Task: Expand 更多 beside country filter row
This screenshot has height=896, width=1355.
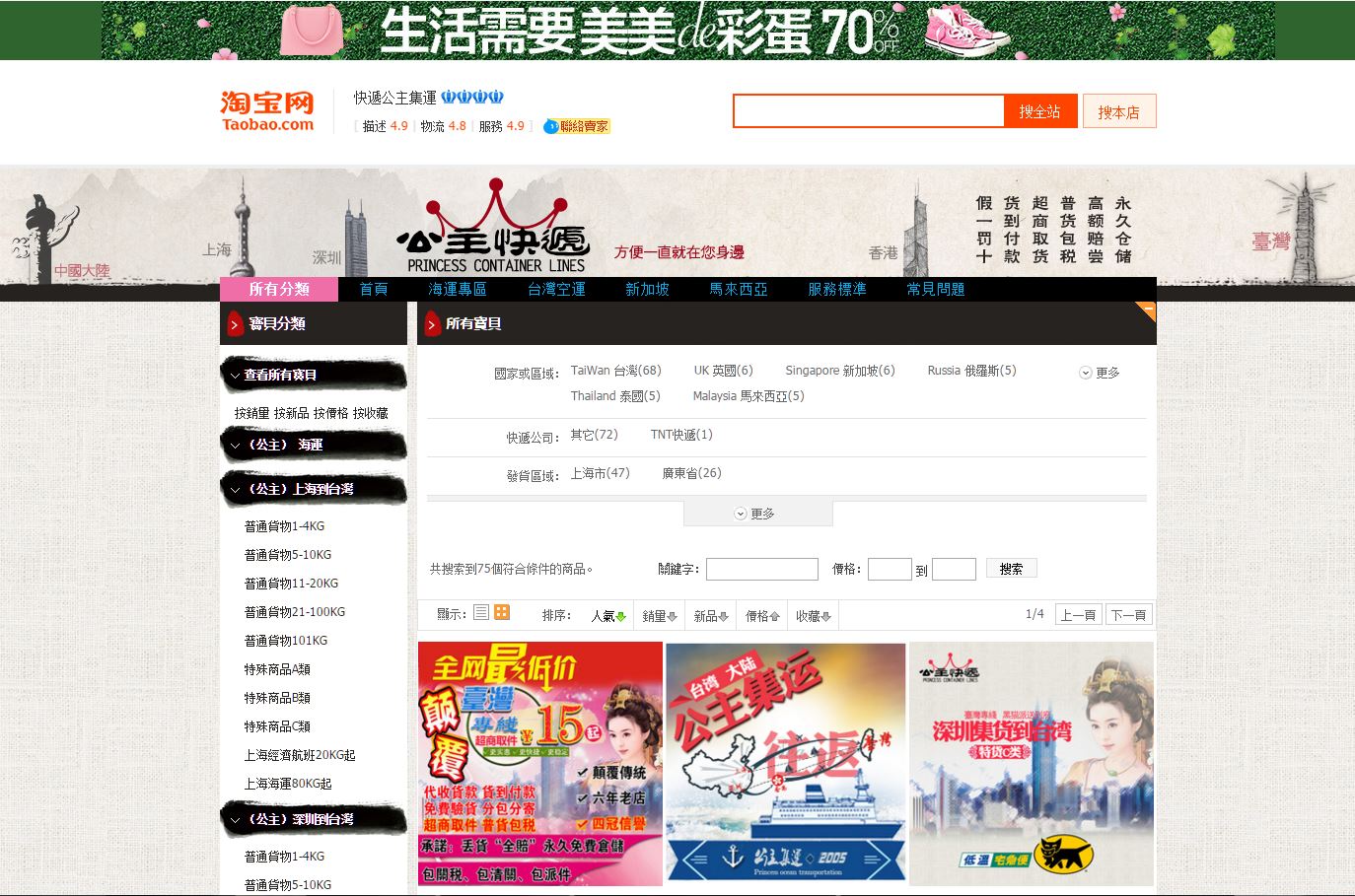Action: 1100,373
